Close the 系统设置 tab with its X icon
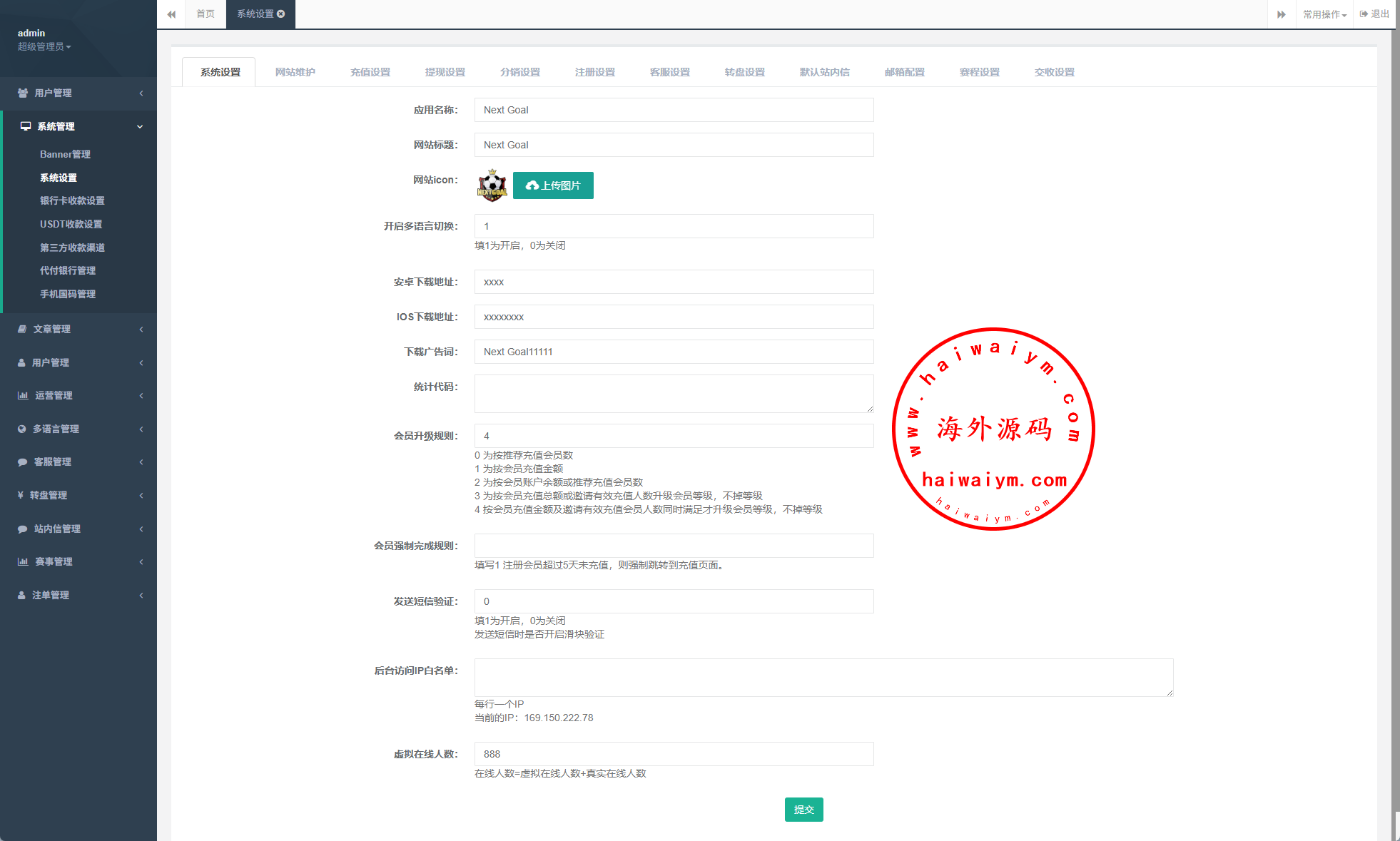Image resolution: width=1400 pixels, height=841 pixels. (281, 14)
